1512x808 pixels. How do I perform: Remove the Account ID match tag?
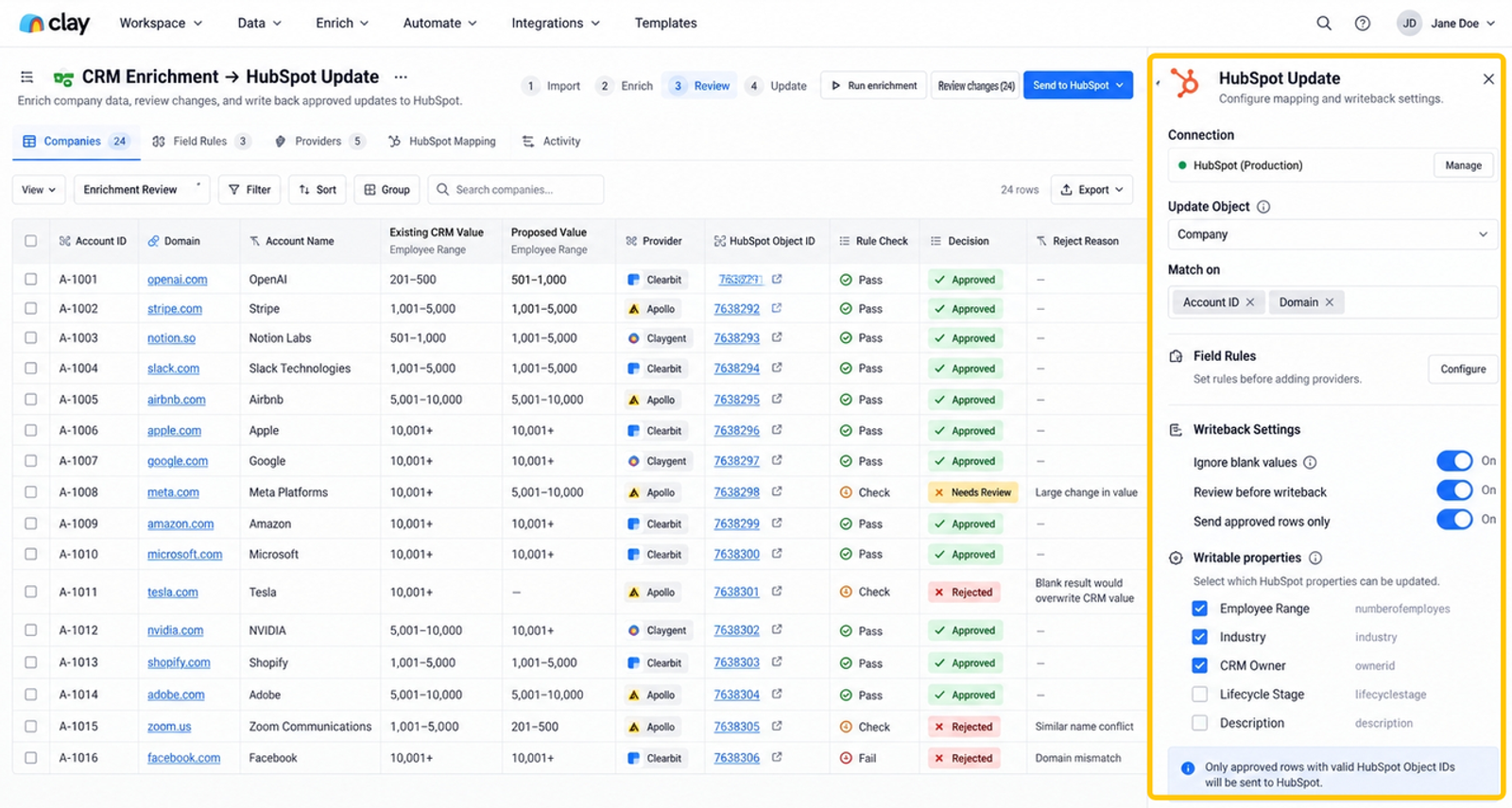(x=1250, y=302)
